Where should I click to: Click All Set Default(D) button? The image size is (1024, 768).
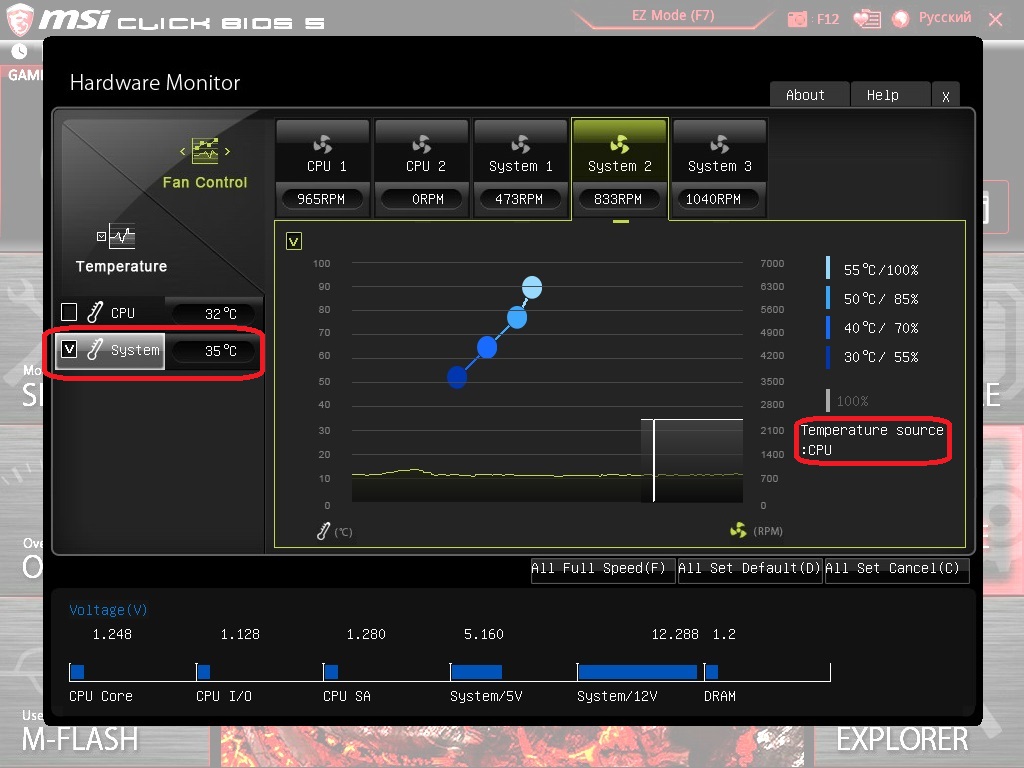[x=750, y=569]
